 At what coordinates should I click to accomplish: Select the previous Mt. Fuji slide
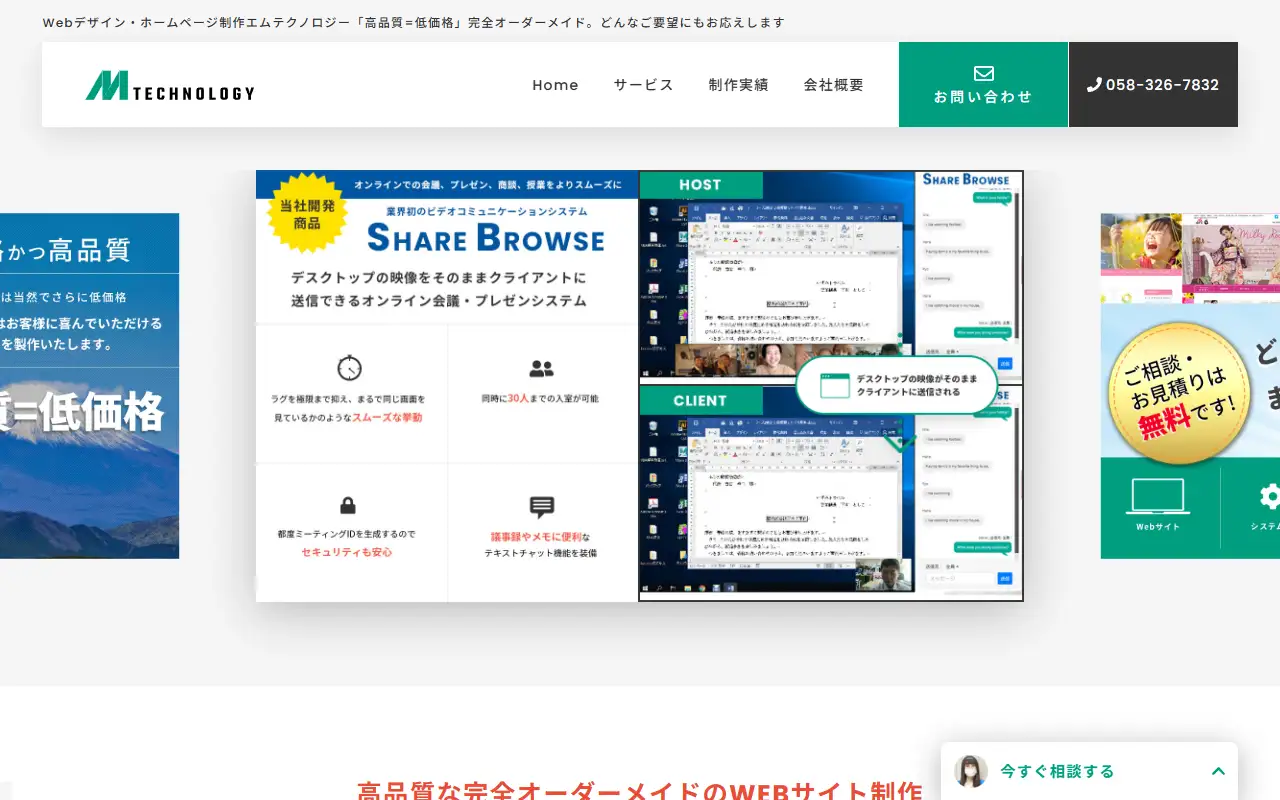(90, 386)
